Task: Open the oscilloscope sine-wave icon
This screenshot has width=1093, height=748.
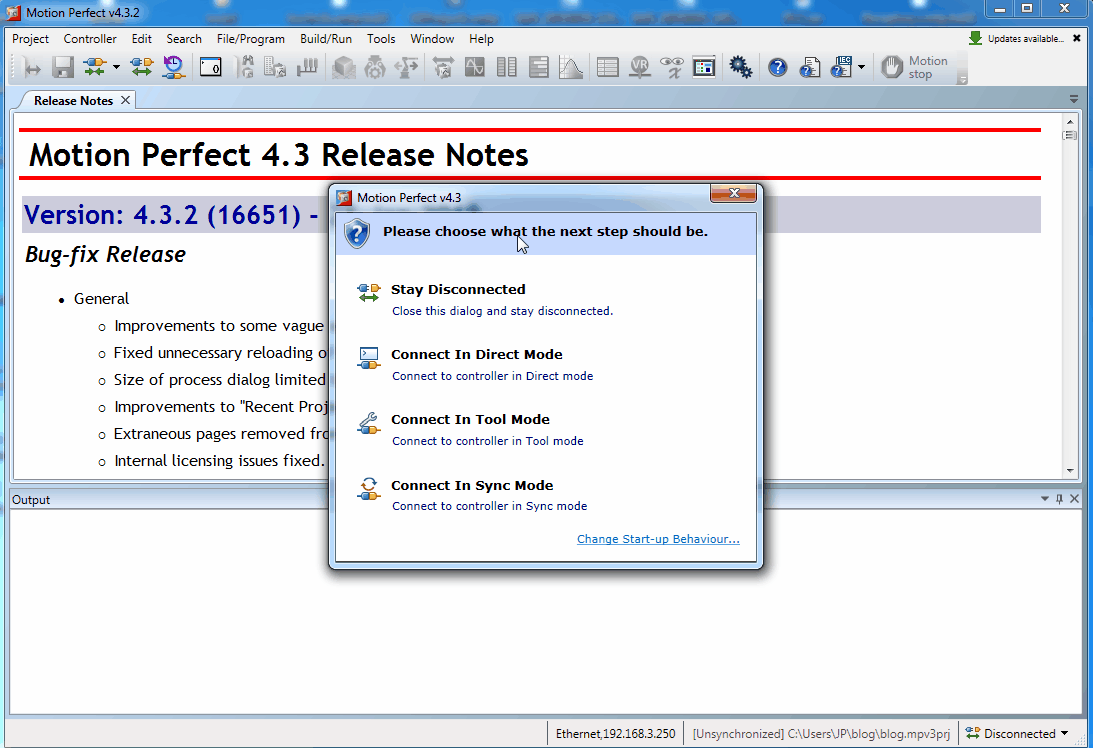Action: [475, 68]
